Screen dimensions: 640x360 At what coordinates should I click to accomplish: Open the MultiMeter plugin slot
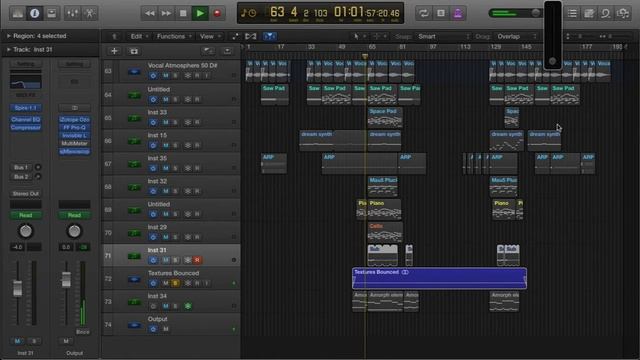(x=74, y=143)
